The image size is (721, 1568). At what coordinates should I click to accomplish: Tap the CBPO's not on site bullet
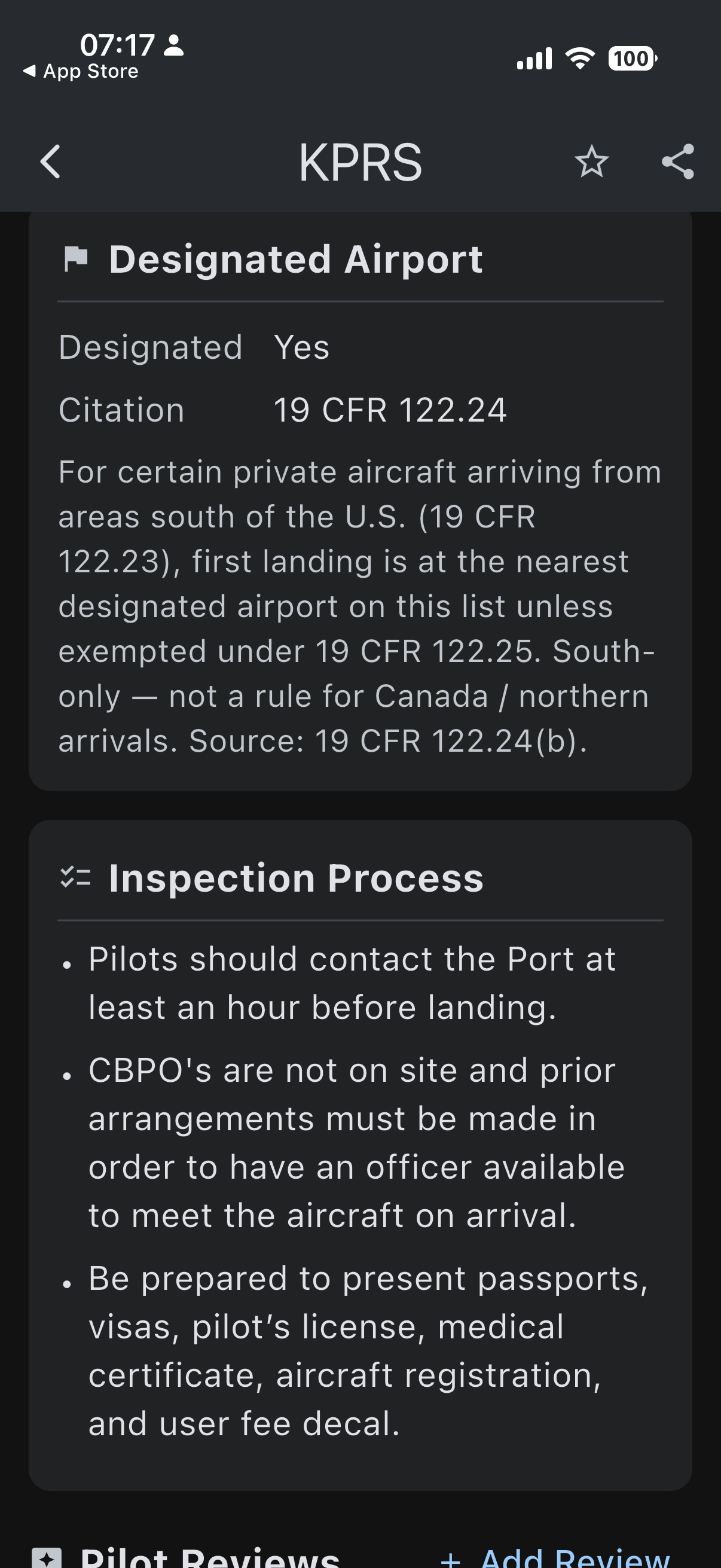(356, 1143)
